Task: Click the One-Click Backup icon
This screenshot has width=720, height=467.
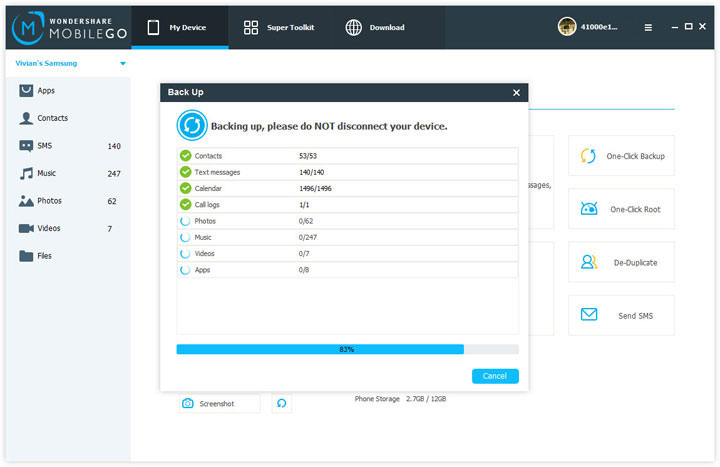Action: [x=588, y=156]
